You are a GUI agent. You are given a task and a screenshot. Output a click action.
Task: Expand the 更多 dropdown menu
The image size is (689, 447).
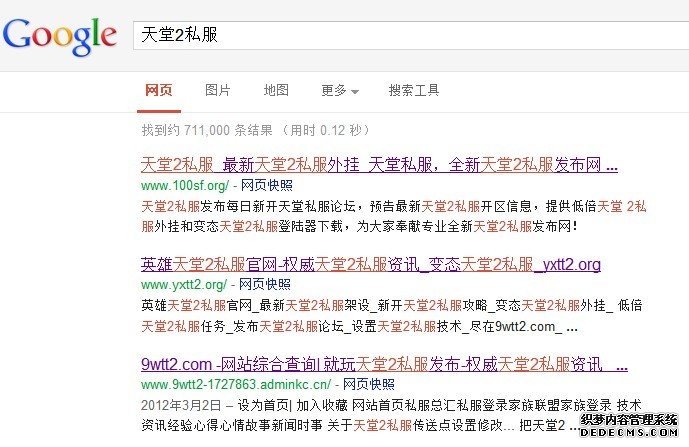pos(340,91)
